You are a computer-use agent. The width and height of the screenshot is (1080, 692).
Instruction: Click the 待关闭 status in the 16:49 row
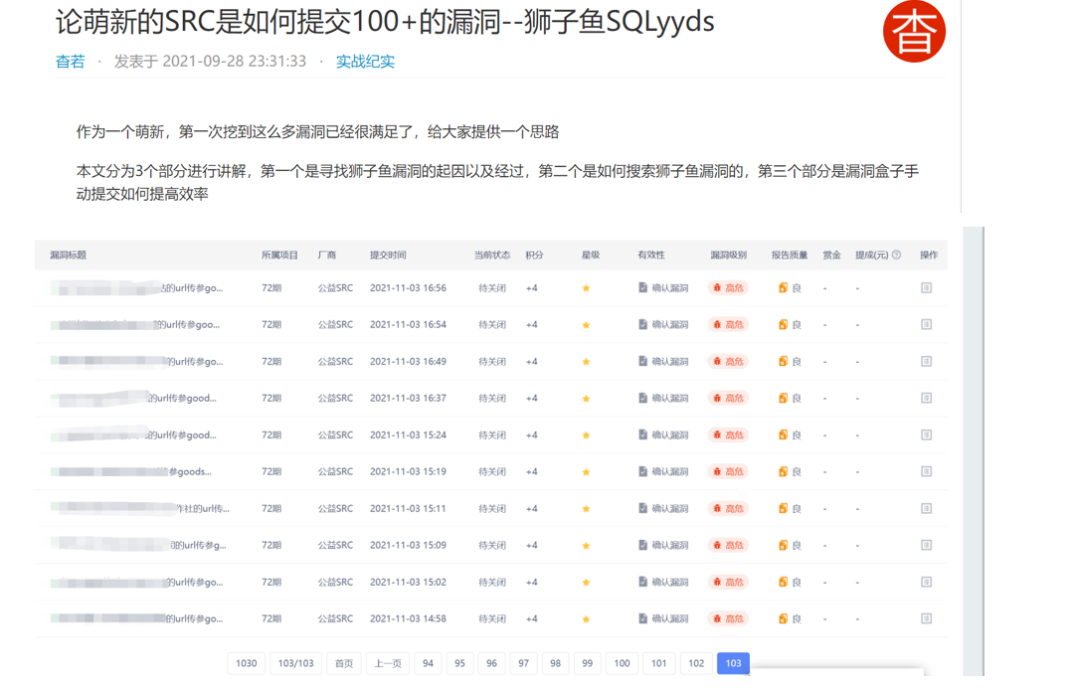coord(492,361)
